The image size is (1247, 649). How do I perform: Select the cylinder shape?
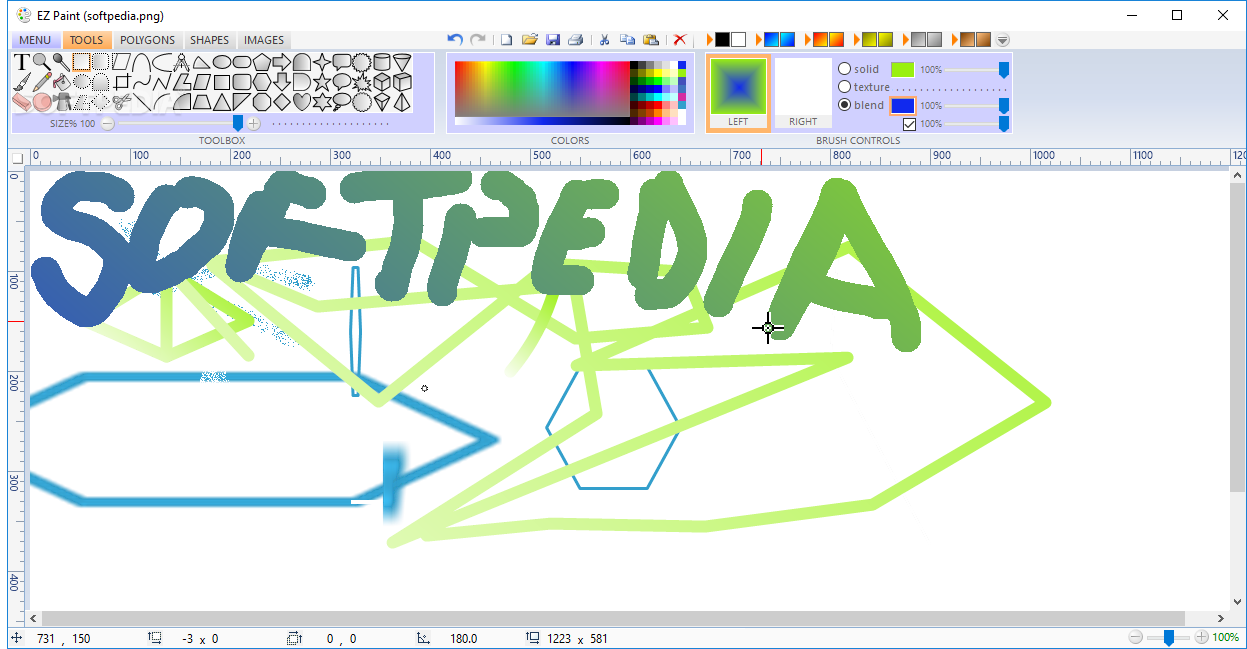[382, 62]
